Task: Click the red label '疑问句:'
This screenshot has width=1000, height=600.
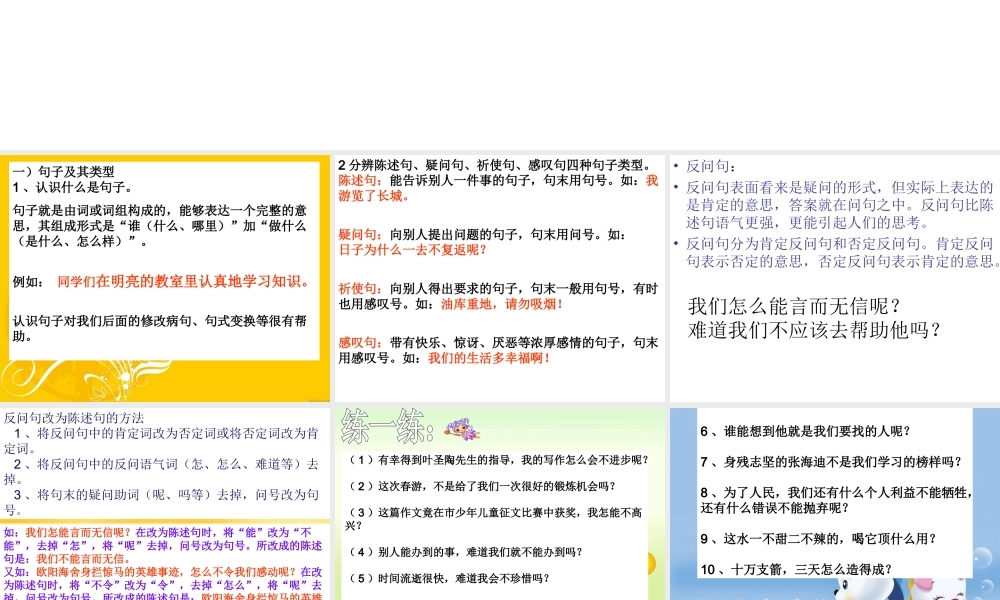Action: (360, 235)
